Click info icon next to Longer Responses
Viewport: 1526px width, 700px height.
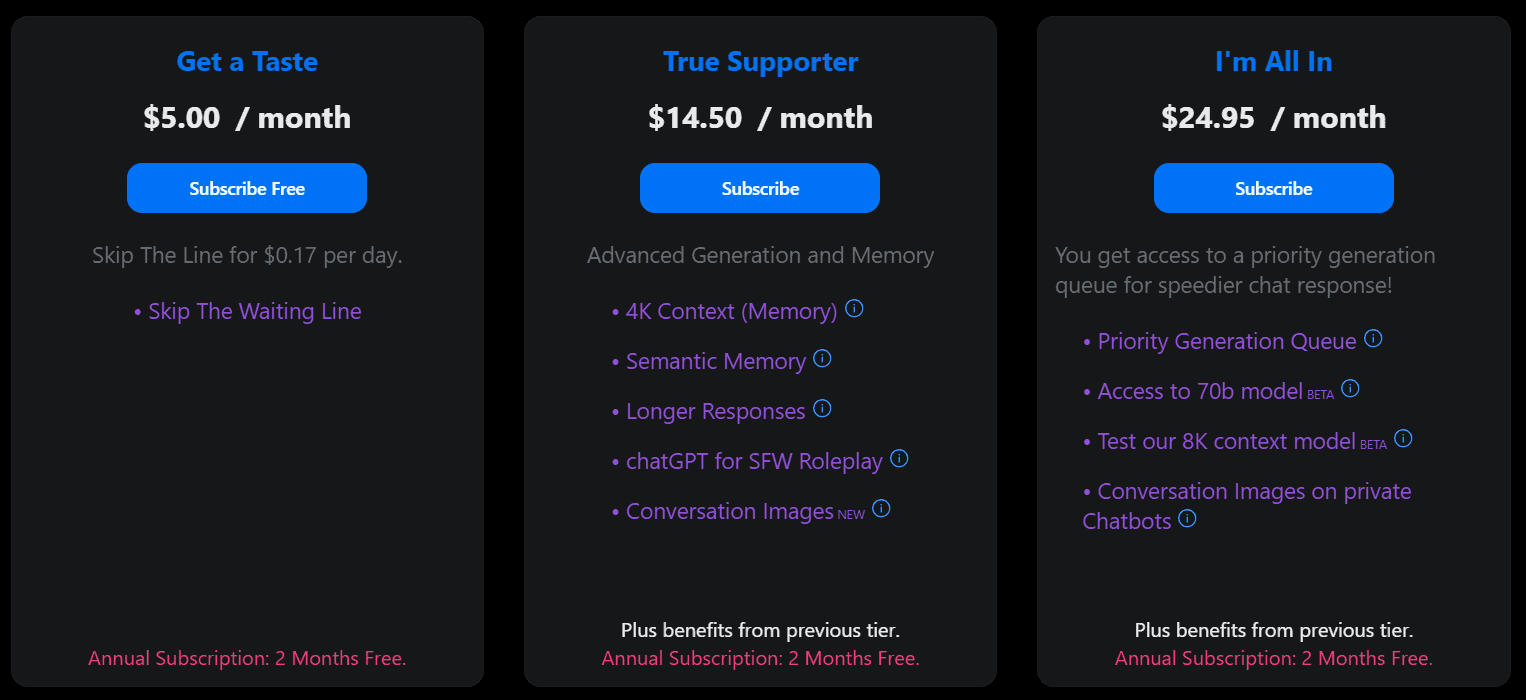(822, 409)
